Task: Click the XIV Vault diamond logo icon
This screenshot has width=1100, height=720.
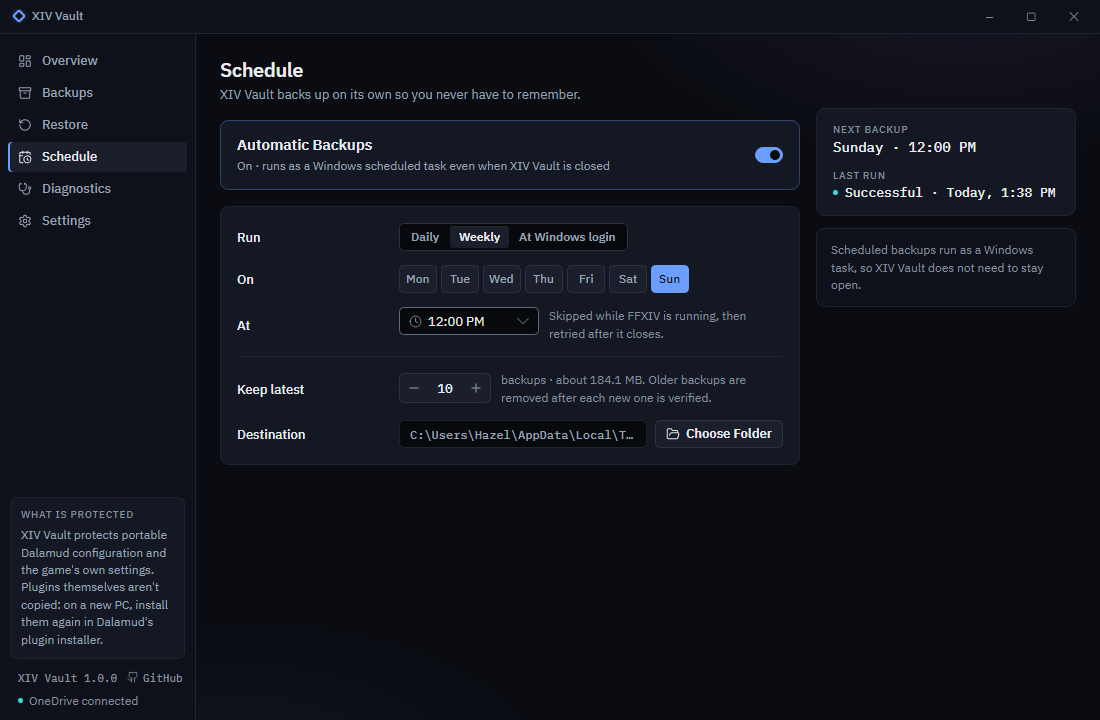Action: coord(19,15)
